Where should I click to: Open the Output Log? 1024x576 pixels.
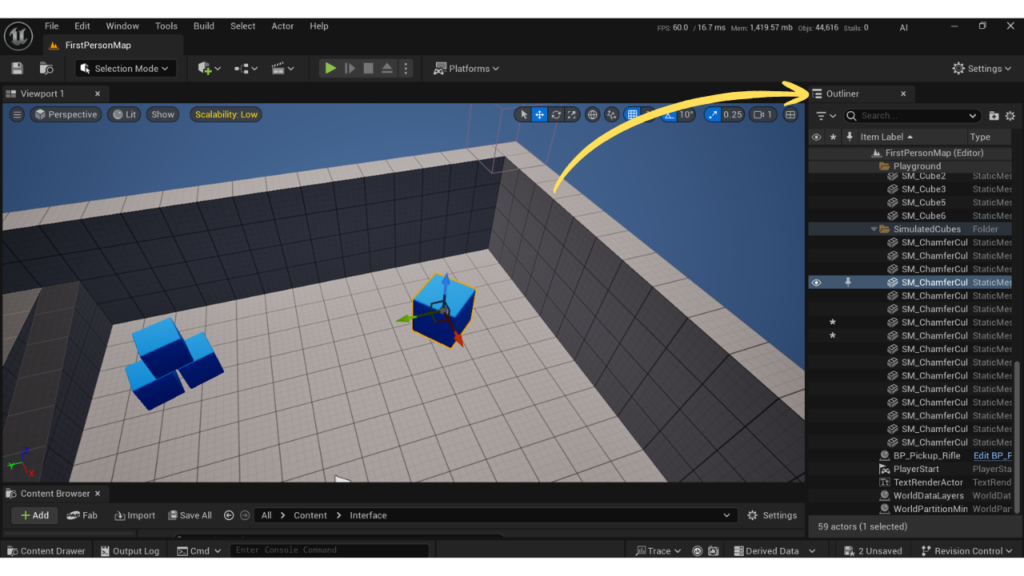click(130, 551)
